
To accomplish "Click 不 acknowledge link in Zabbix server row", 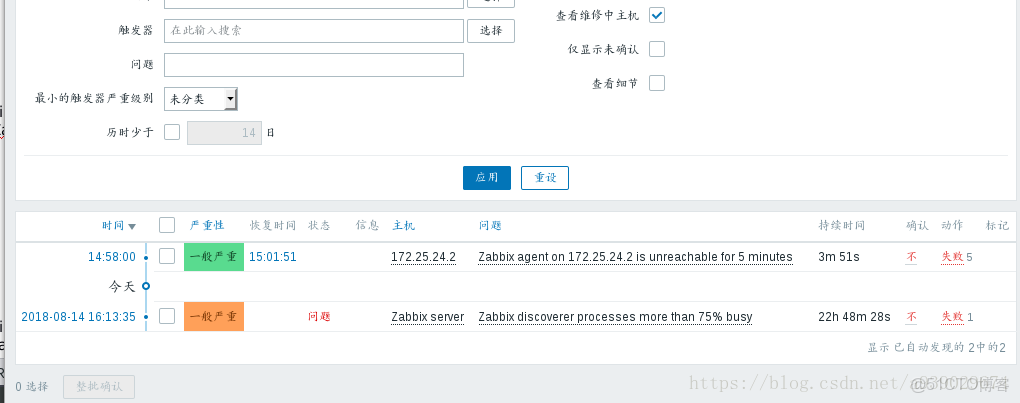I will click(x=911, y=317).
